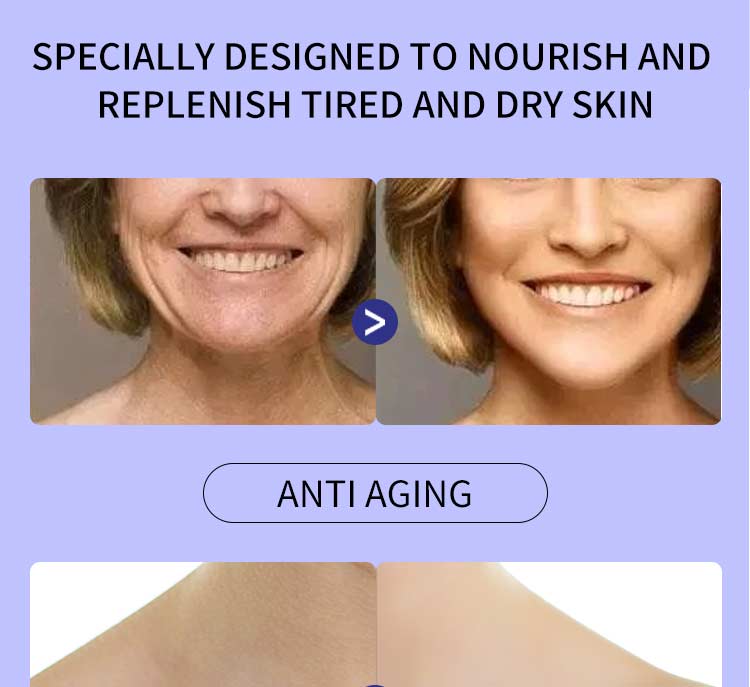750x687 pixels.
Task: Select the ANTI AGING pill label
Action: [375, 493]
